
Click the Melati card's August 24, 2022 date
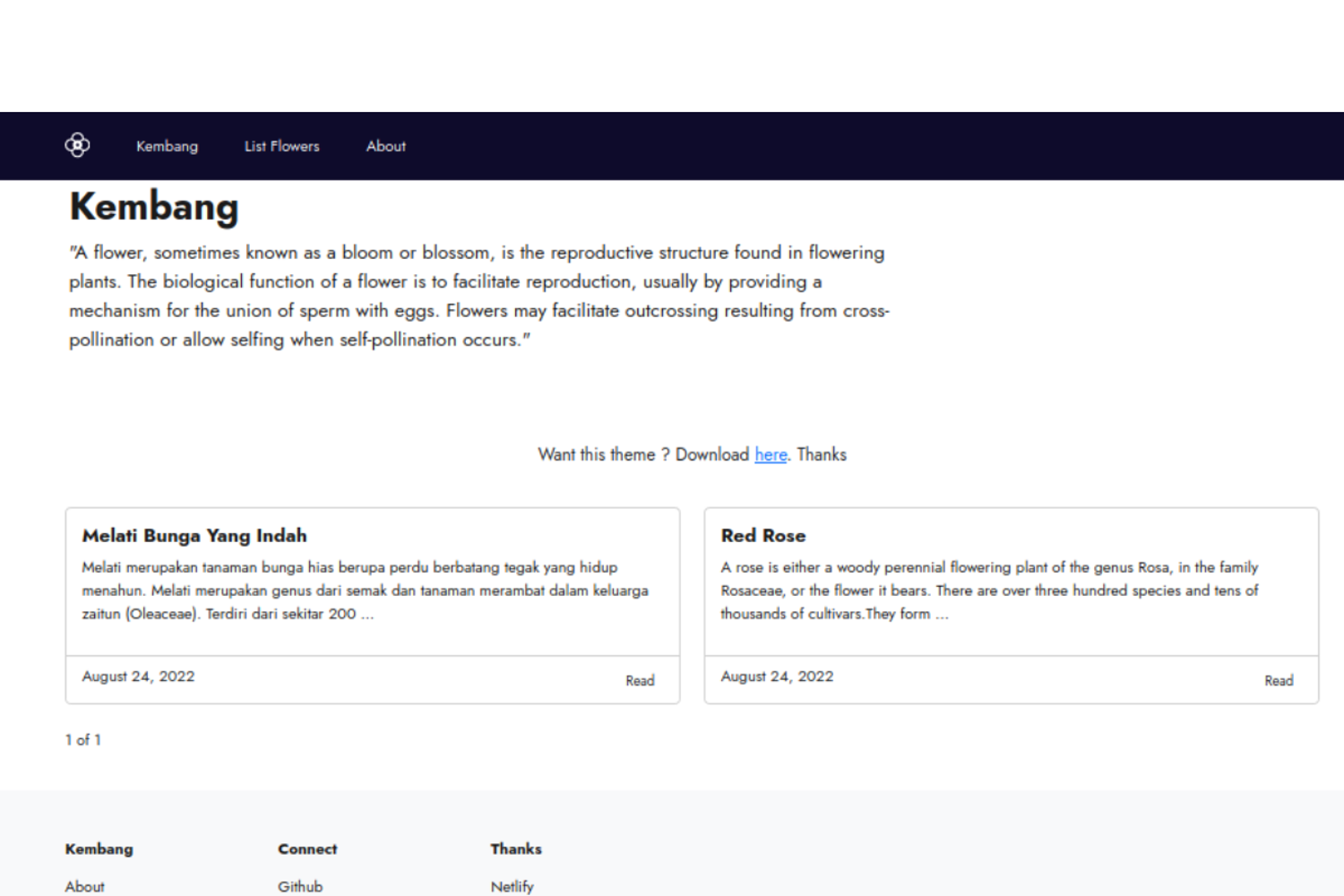138,676
